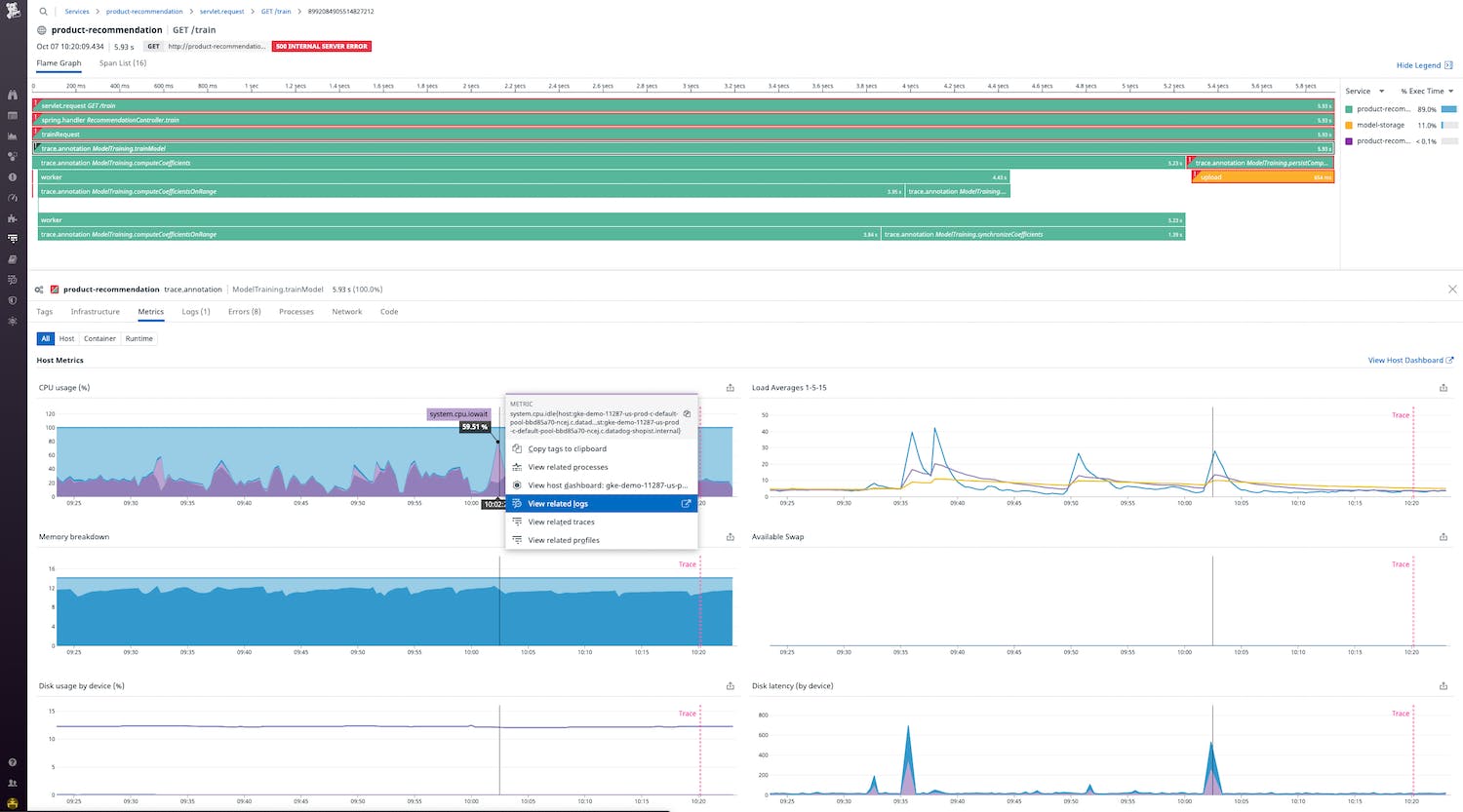Switch to the Span List (16) tab

(123, 62)
